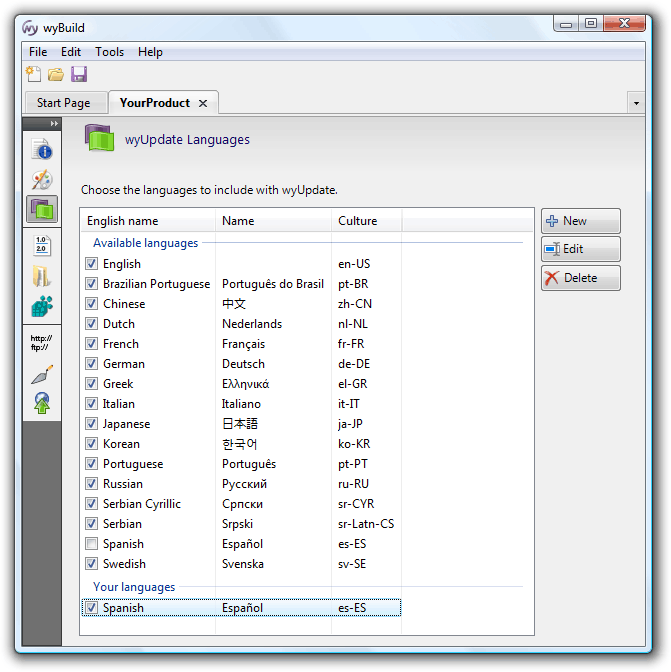This screenshot has width=671, height=672.
Task: Check the Spanish checkbox under Available languages
Action: pos(91,543)
